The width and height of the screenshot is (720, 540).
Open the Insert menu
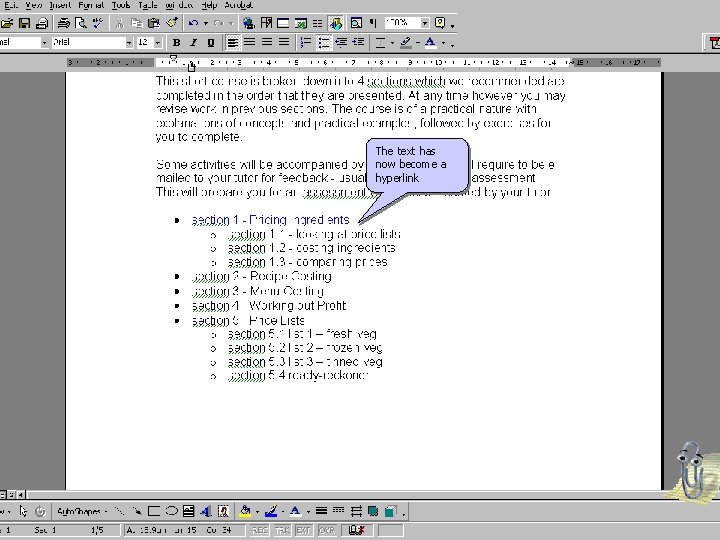point(61,6)
